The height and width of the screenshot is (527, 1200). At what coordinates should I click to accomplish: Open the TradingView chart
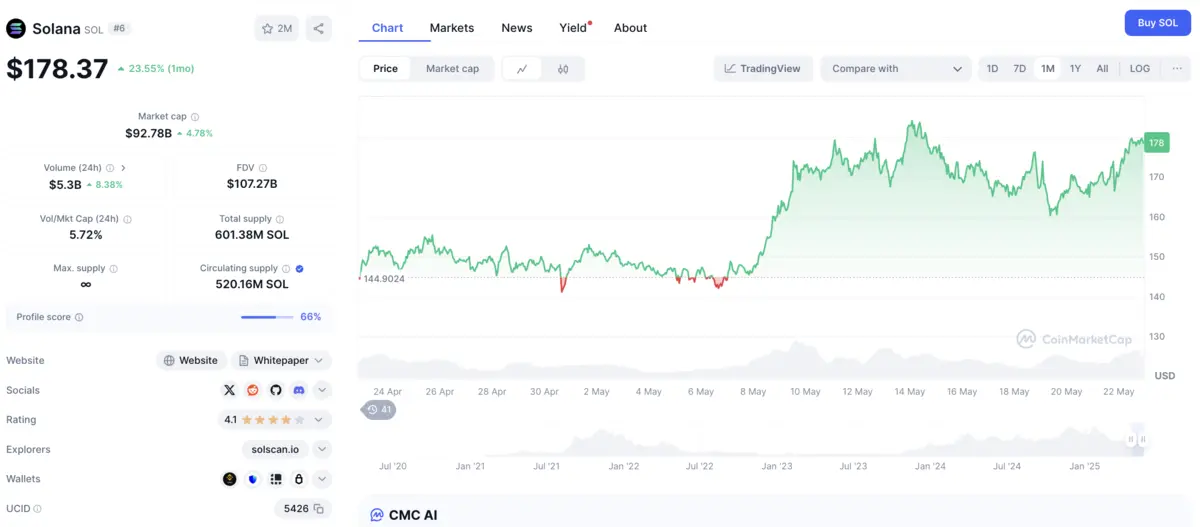pos(762,69)
